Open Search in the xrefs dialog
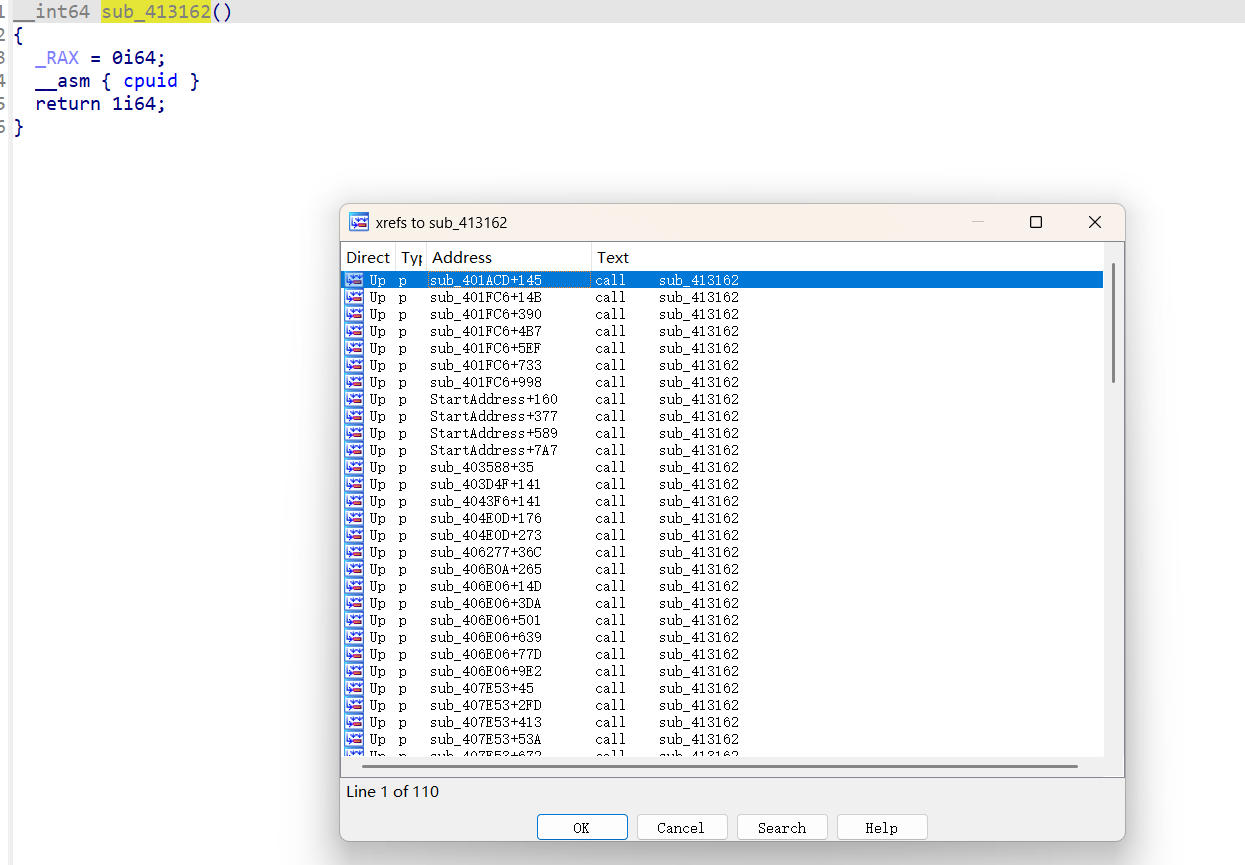1245x865 pixels. click(x=782, y=827)
